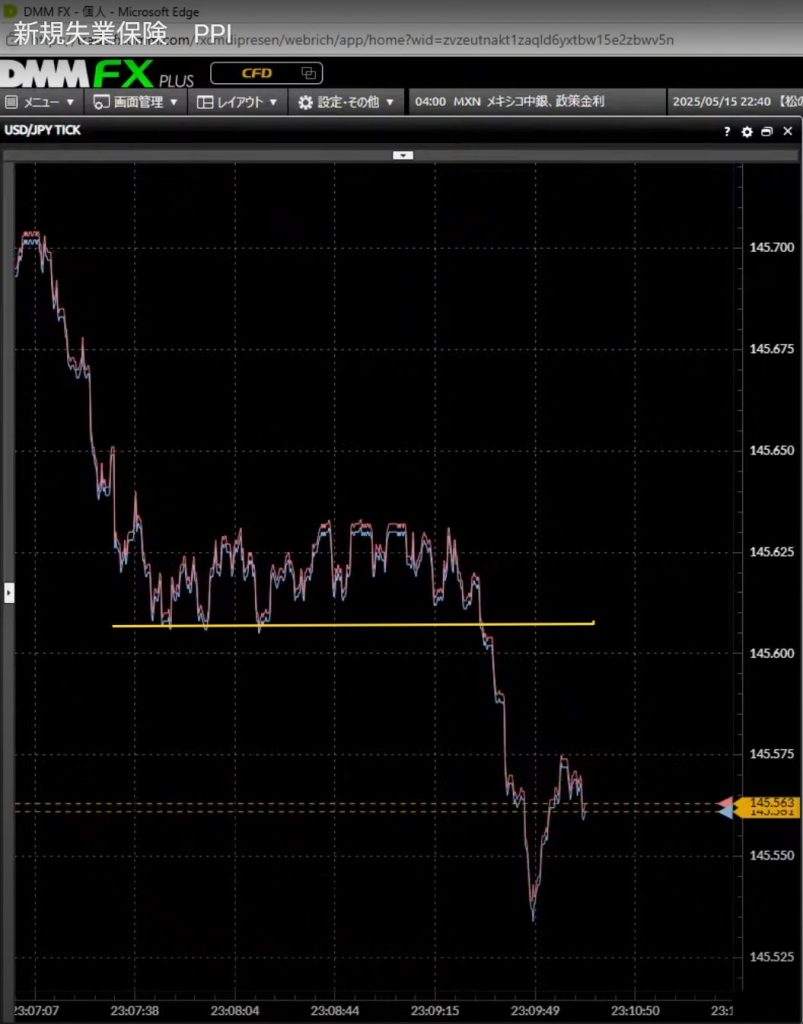
Task: Click the blue bid price marker arrow
Action: coord(725,813)
